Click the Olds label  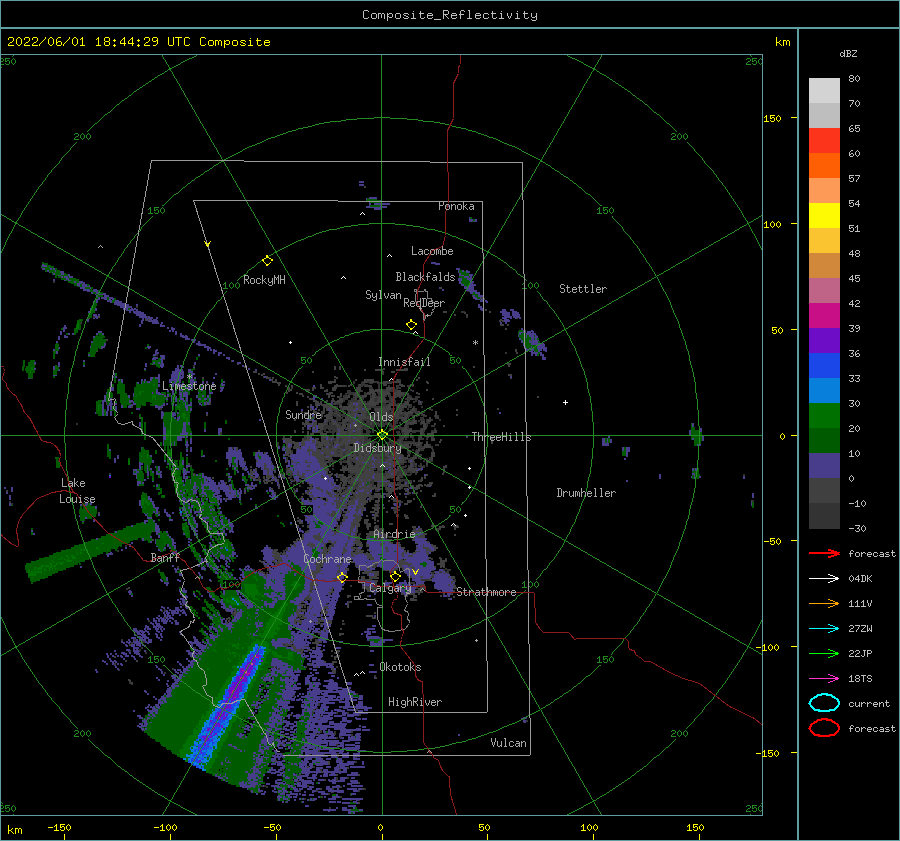(x=381, y=417)
